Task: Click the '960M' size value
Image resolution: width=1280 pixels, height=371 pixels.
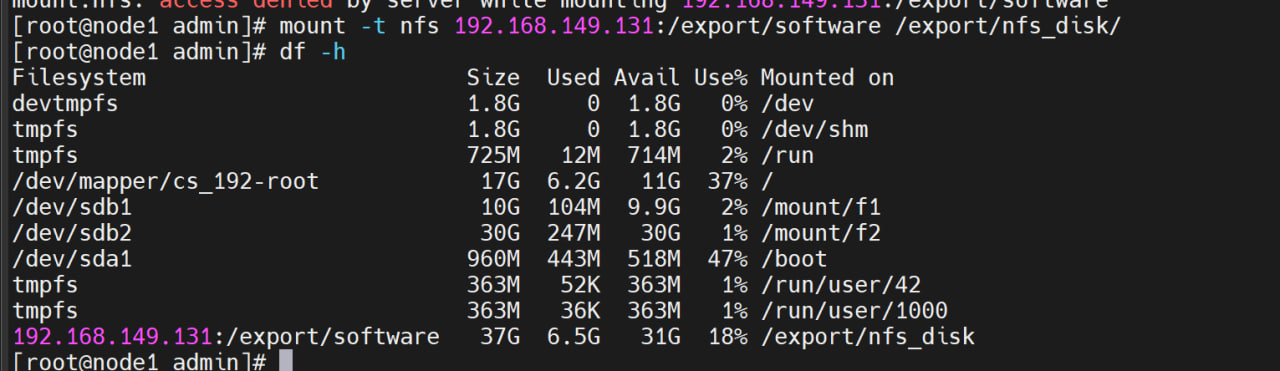Action: click(493, 259)
